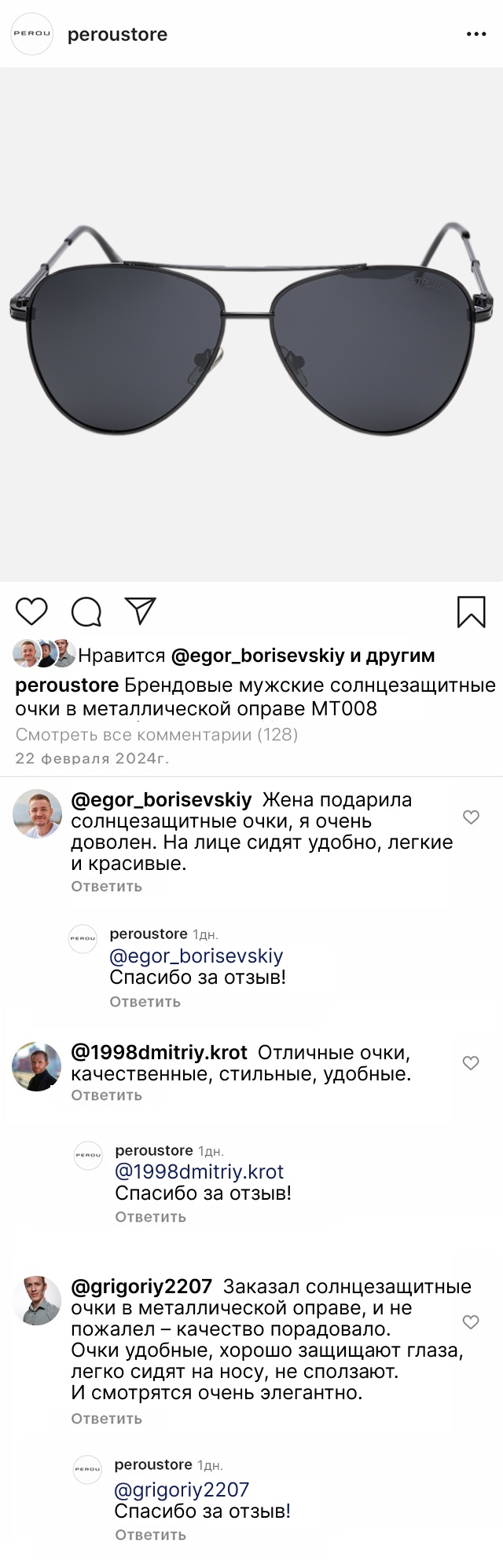Open the sunglasses product photo
Screen dimensions: 503x1568
[x=251, y=323]
